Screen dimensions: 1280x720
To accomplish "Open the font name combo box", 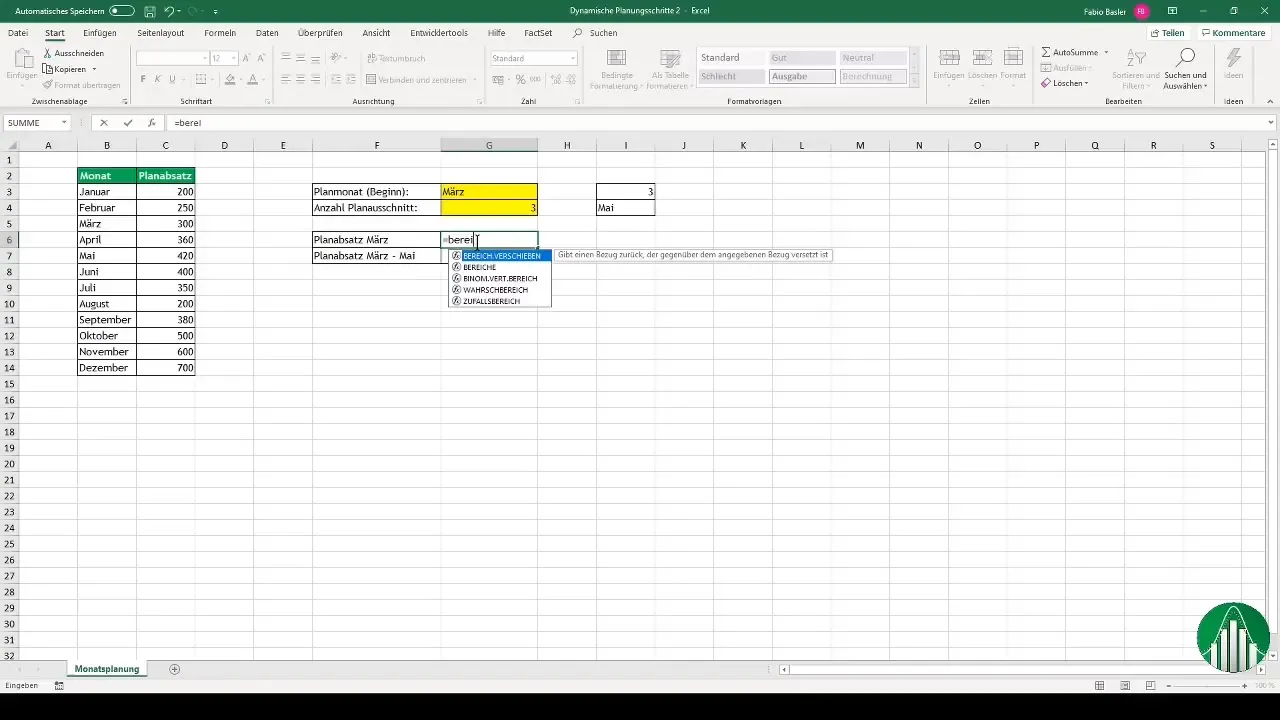I will tap(171, 58).
